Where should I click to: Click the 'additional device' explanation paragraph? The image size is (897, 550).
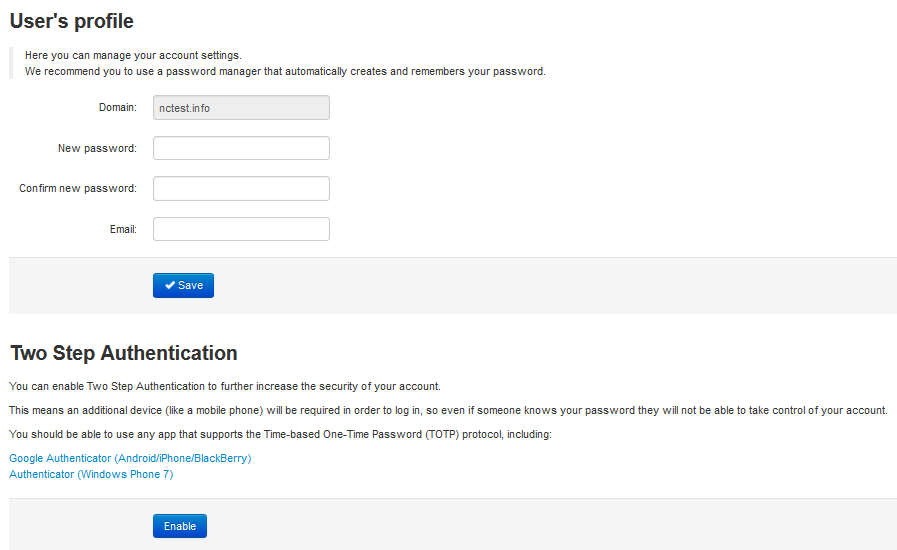[x=448, y=410]
